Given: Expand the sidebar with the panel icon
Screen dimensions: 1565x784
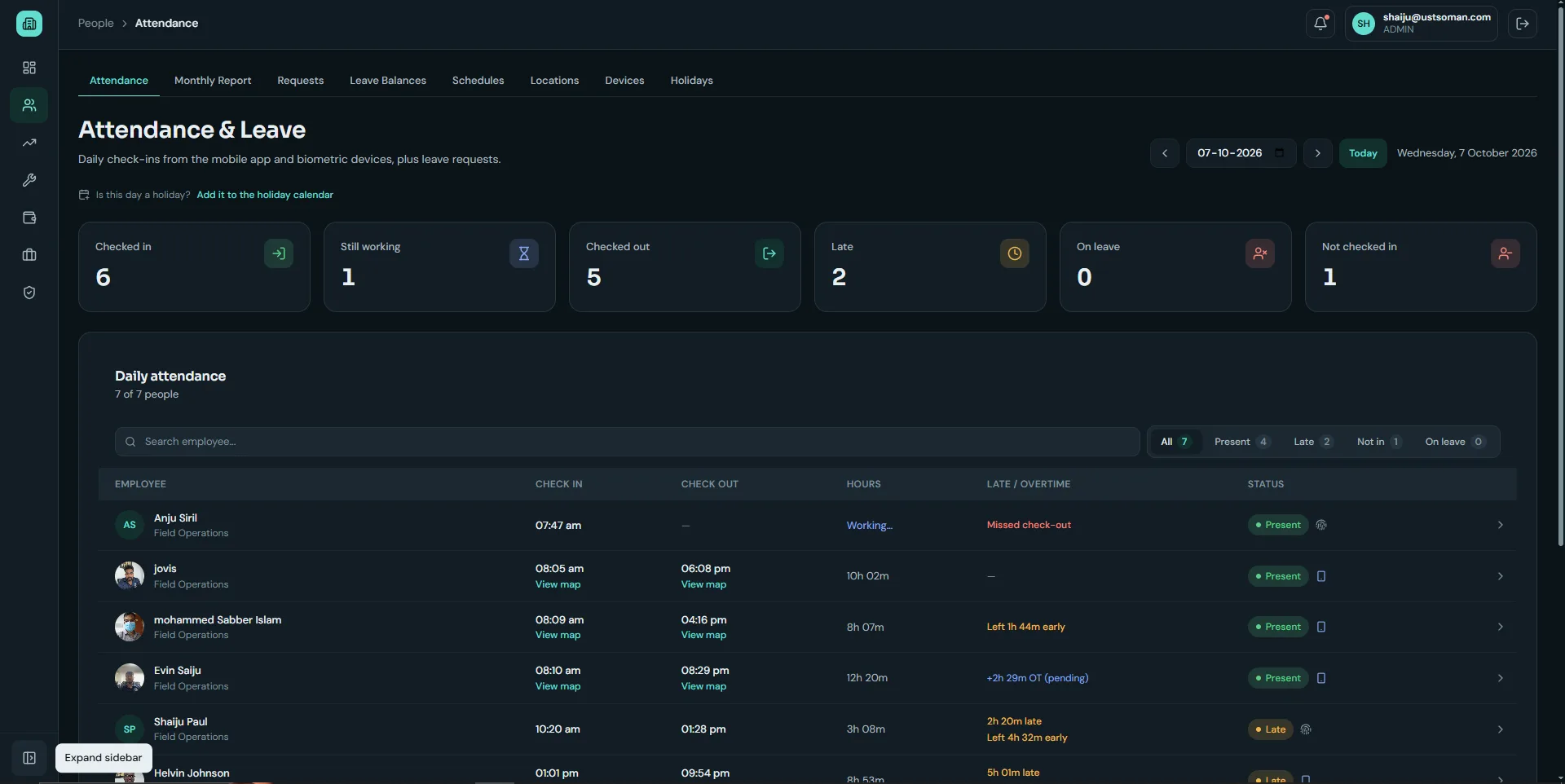Looking at the screenshot, I should point(29,758).
